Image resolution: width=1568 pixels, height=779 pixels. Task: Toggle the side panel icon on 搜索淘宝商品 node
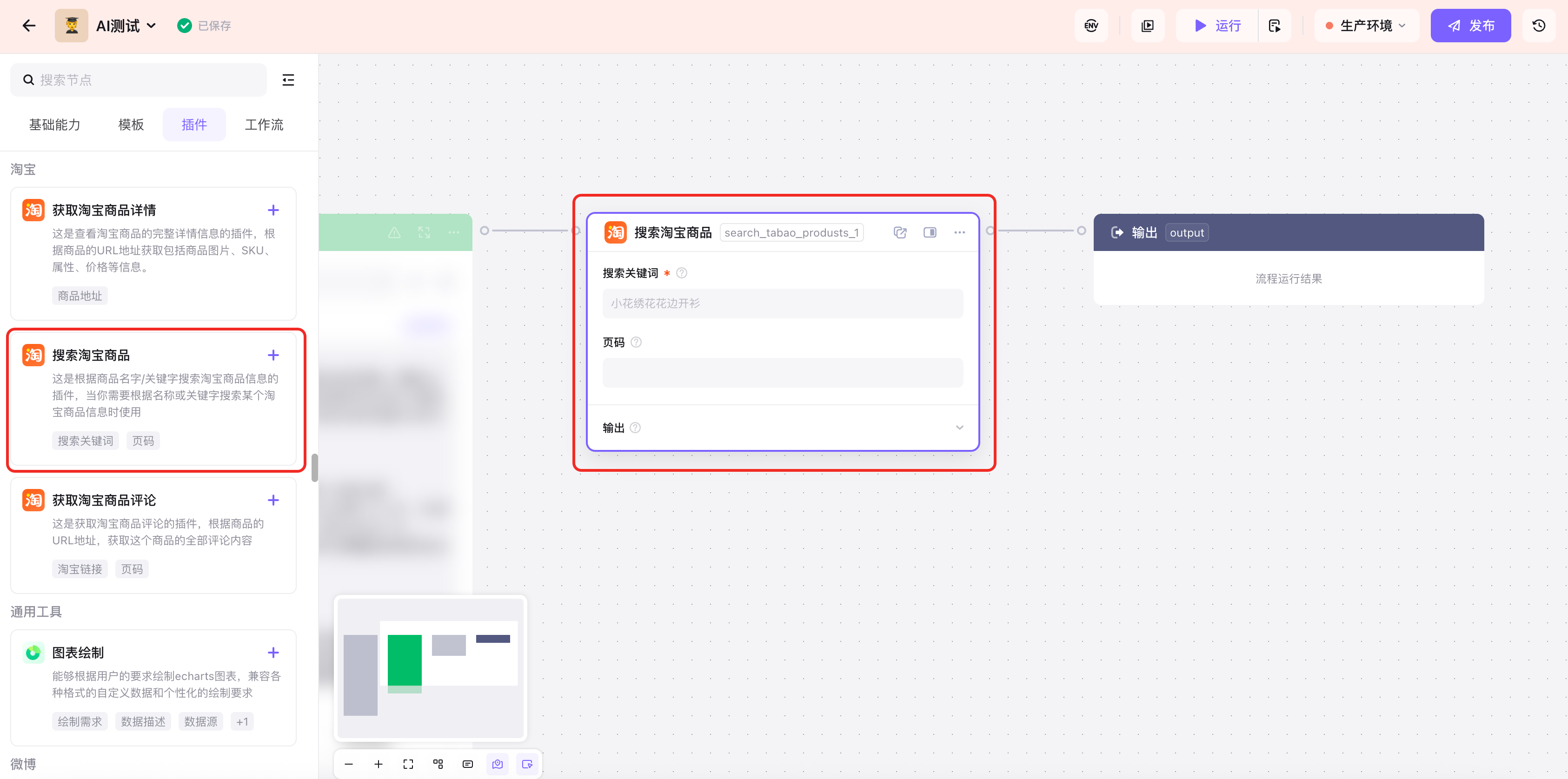930,232
